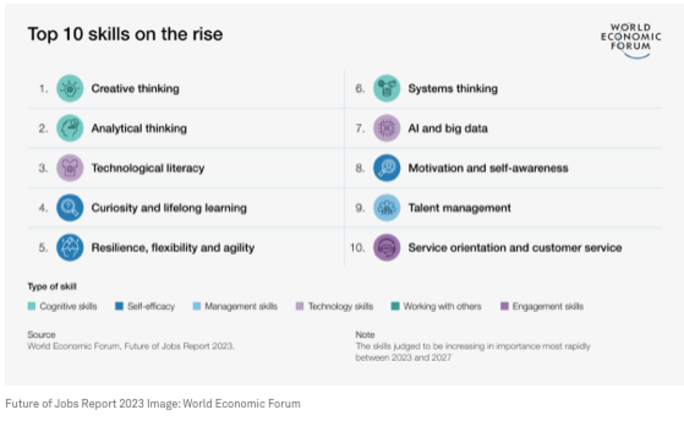Click the Cognitive skills legend swatch

31,306
